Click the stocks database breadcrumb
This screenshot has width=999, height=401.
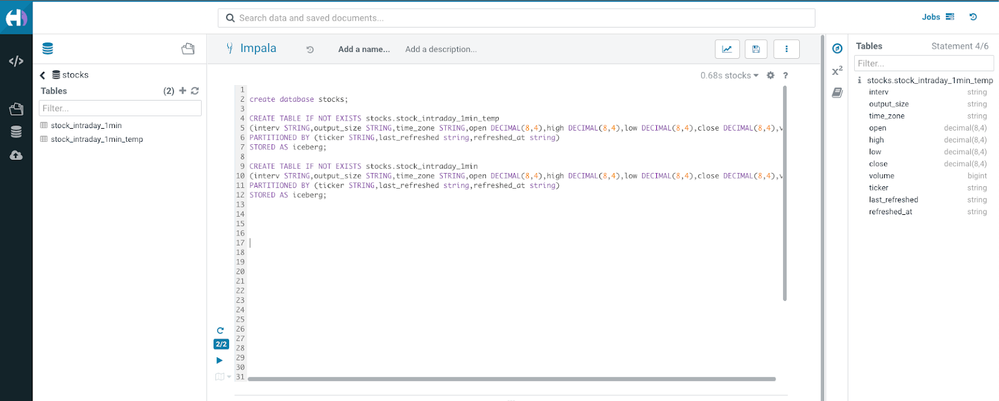[75, 75]
